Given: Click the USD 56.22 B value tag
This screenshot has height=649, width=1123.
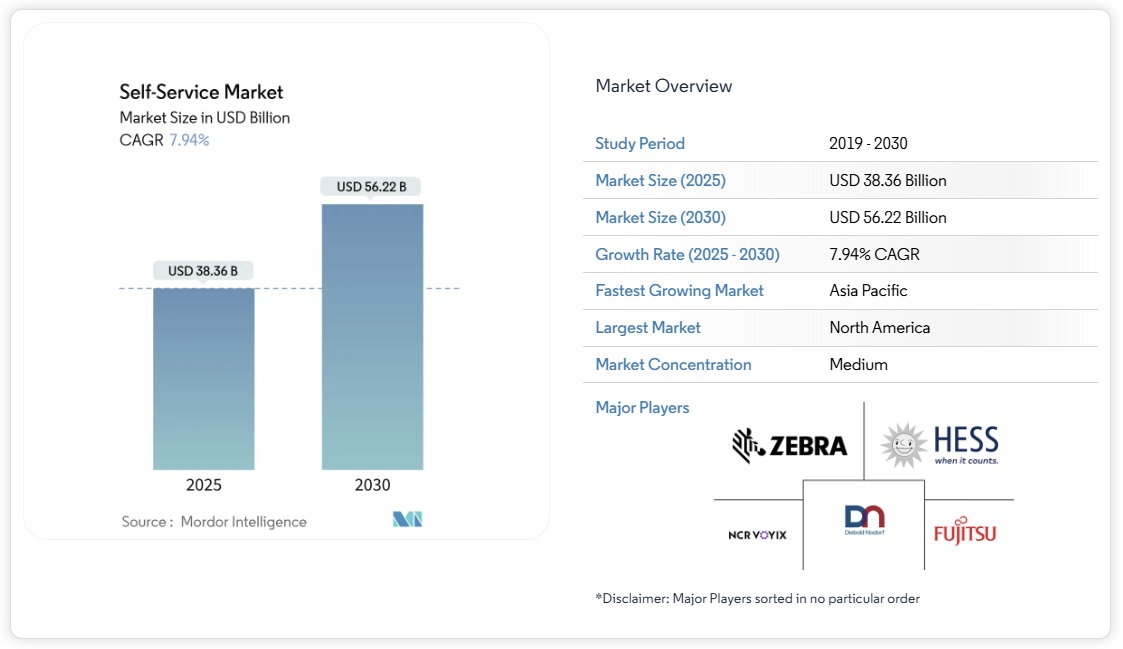Looking at the screenshot, I should pyautogui.click(x=372, y=186).
